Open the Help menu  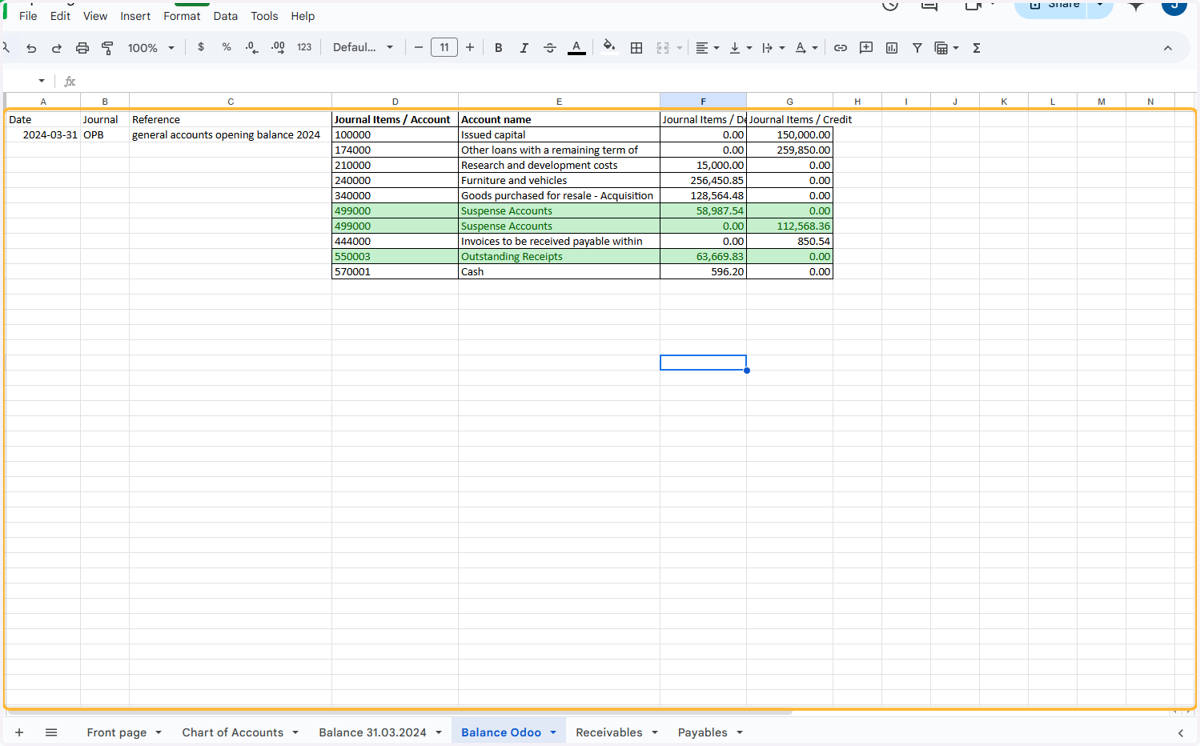point(303,16)
